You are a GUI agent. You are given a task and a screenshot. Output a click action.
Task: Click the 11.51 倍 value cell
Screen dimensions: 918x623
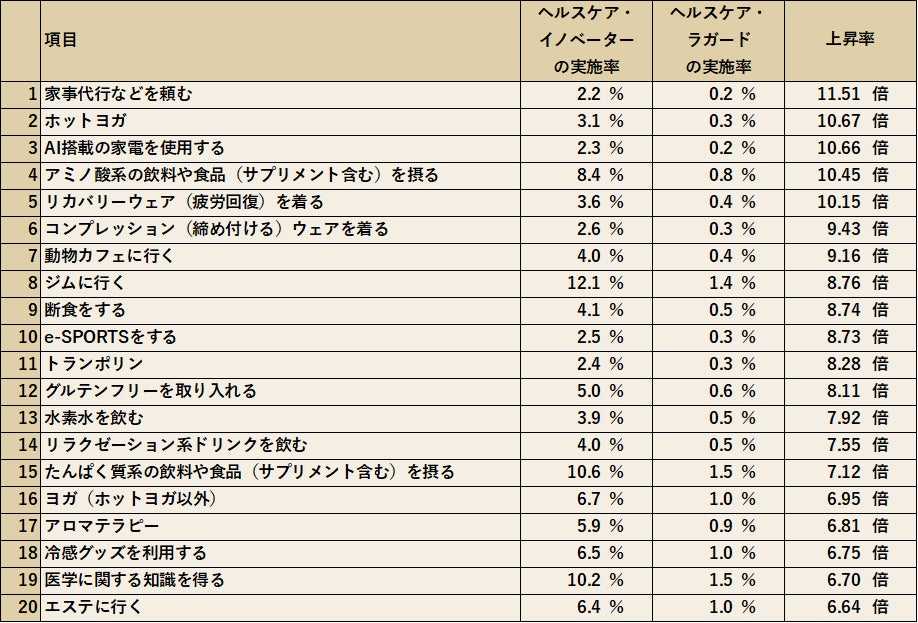tap(850, 94)
